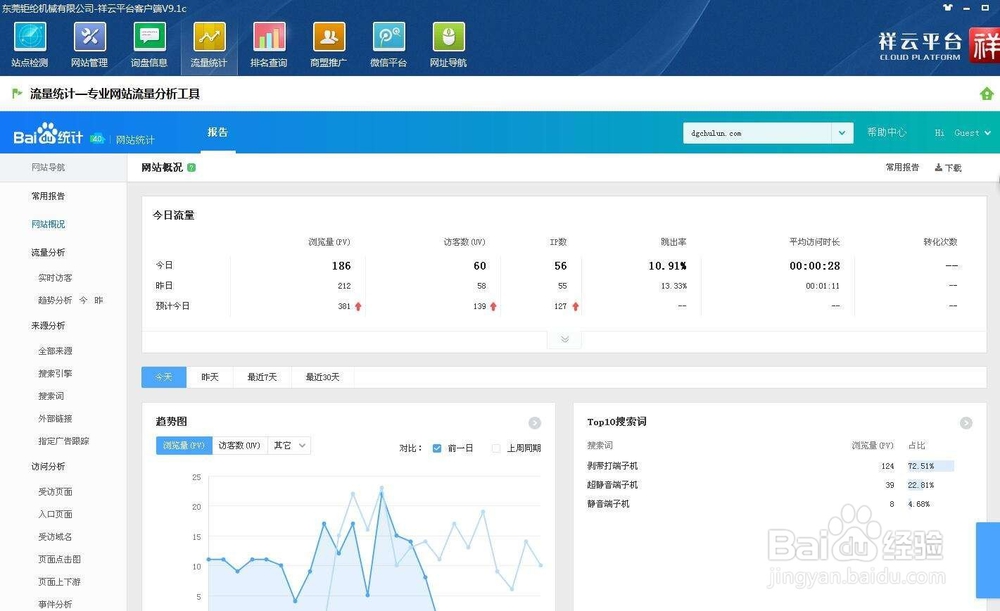The height and width of the screenshot is (611, 1000).
Task: Switch to the 昨天 tab
Action: pos(209,377)
